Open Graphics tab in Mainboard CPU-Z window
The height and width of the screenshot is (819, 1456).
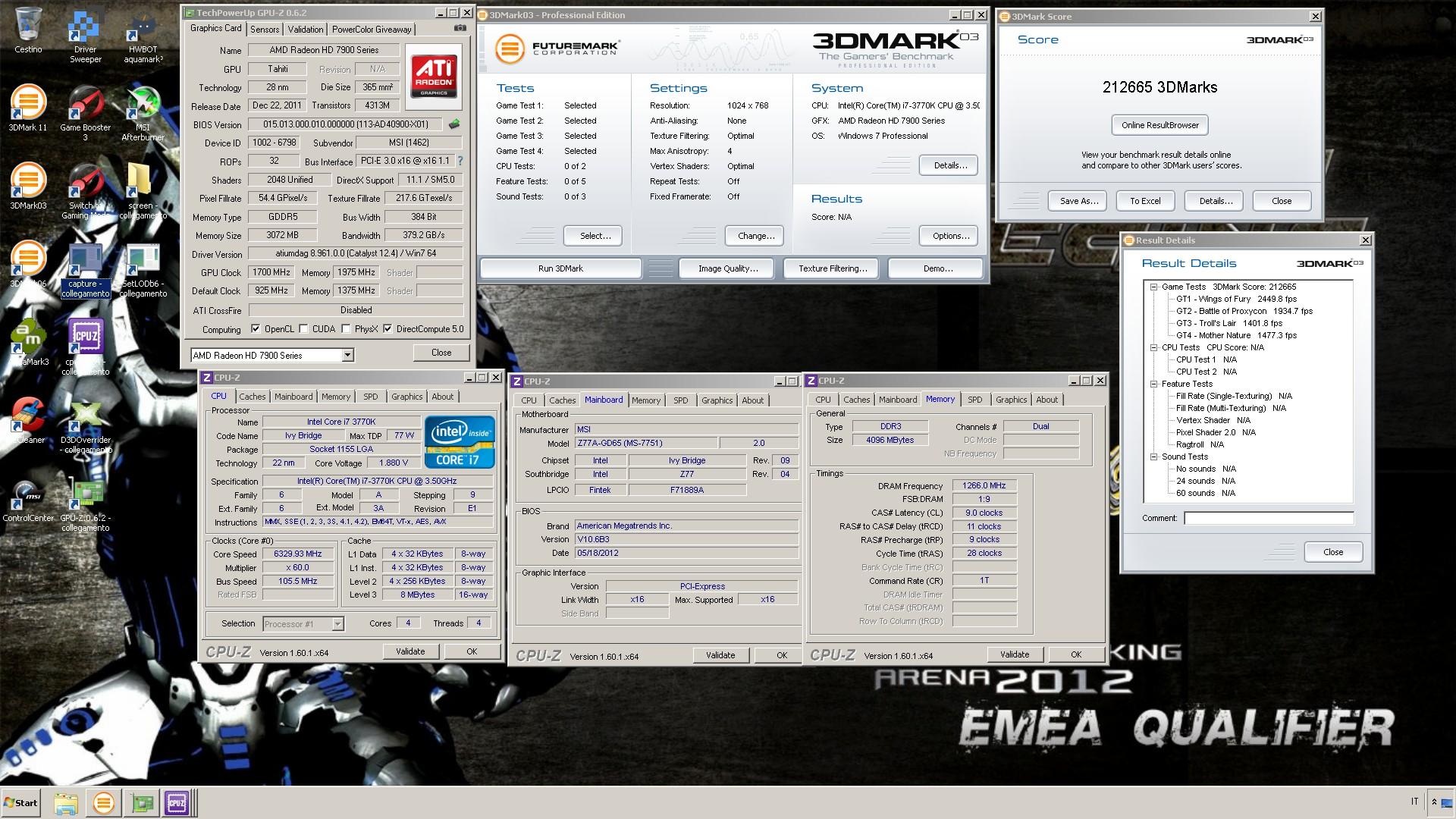coord(717,400)
